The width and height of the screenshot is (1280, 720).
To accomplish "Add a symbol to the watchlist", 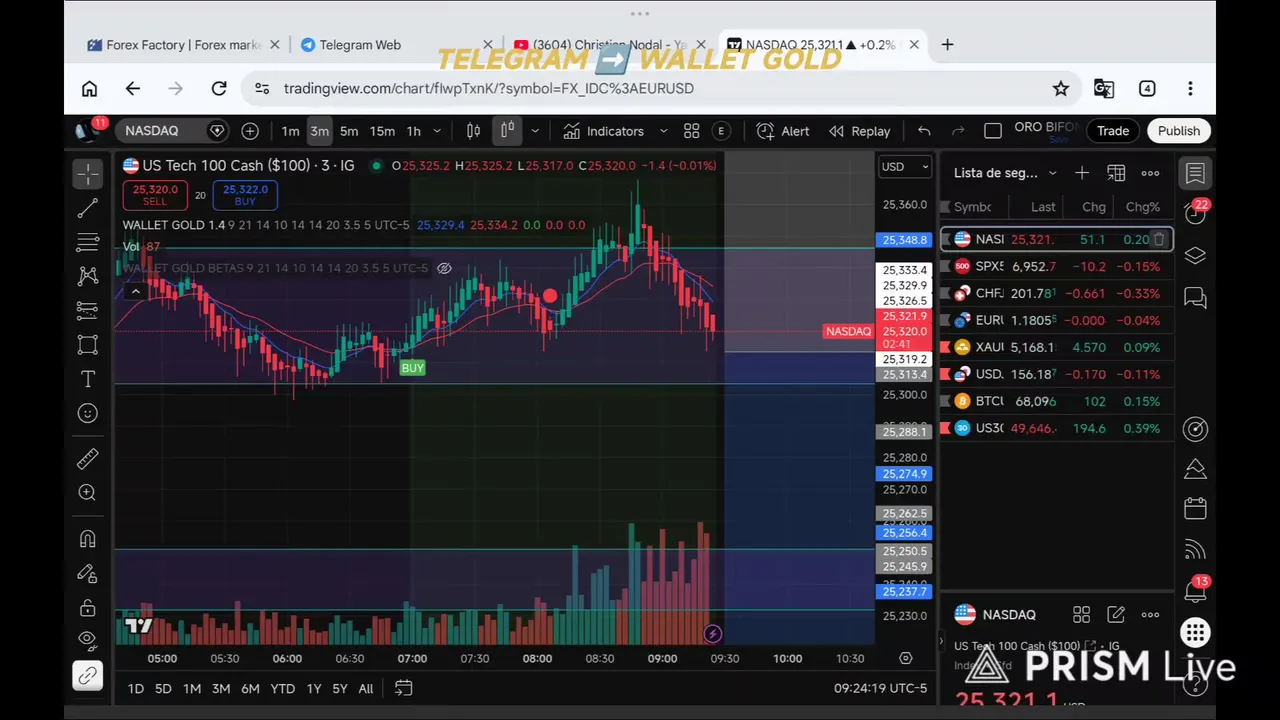I will pos(1082,173).
